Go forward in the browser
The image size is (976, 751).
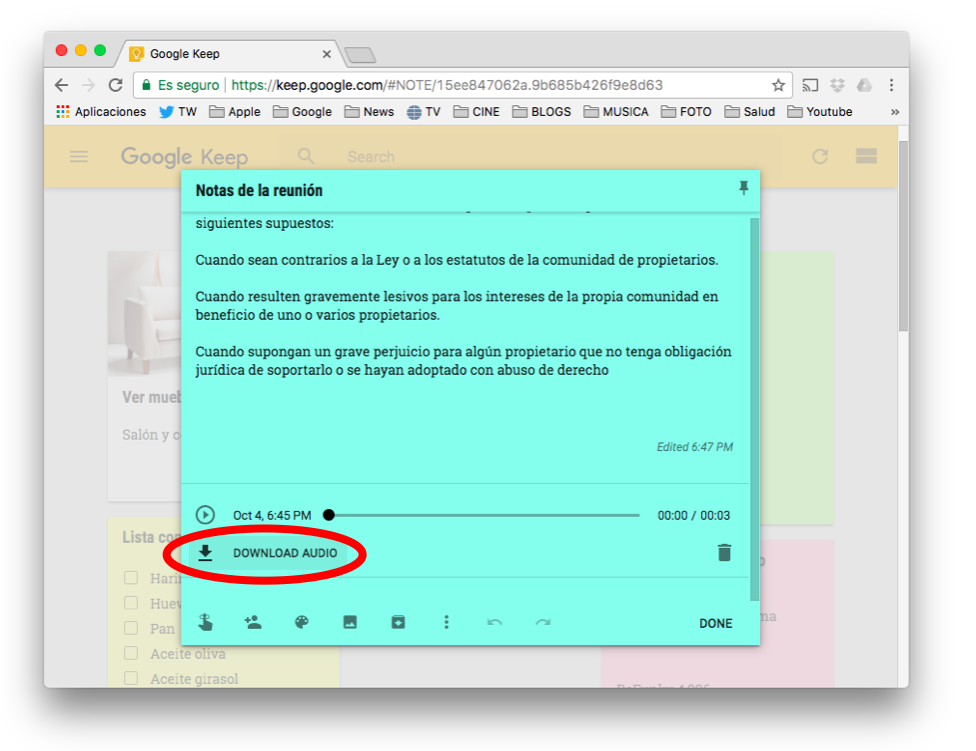[x=88, y=85]
